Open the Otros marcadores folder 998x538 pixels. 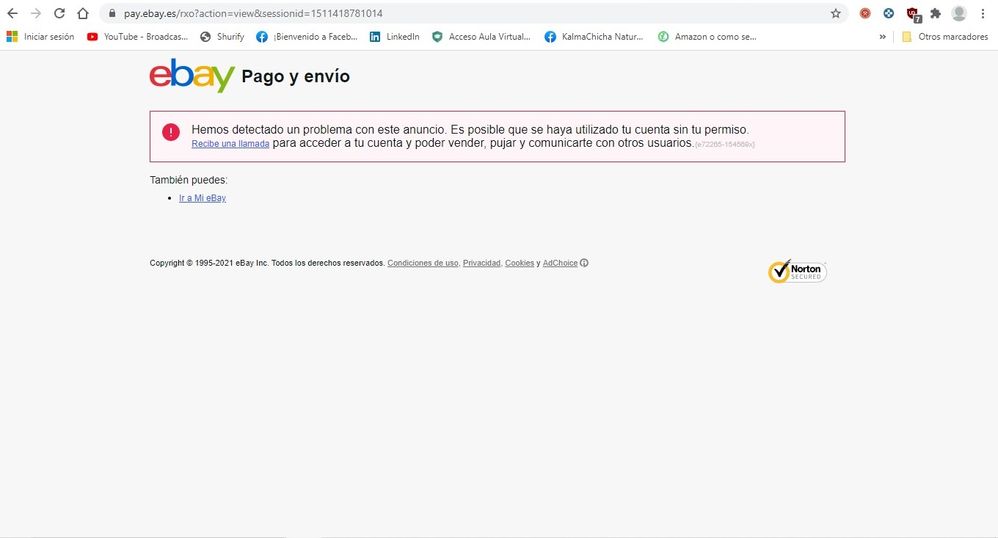(945, 37)
